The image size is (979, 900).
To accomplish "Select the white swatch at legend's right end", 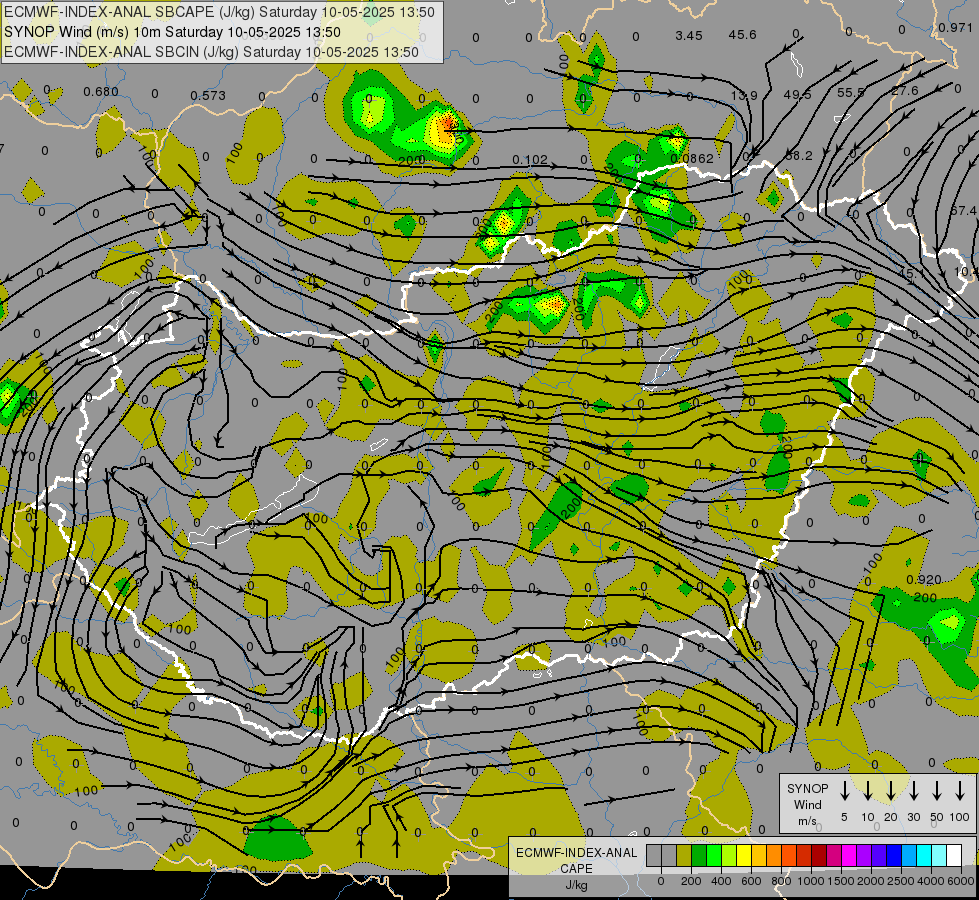I will (x=953, y=856).
